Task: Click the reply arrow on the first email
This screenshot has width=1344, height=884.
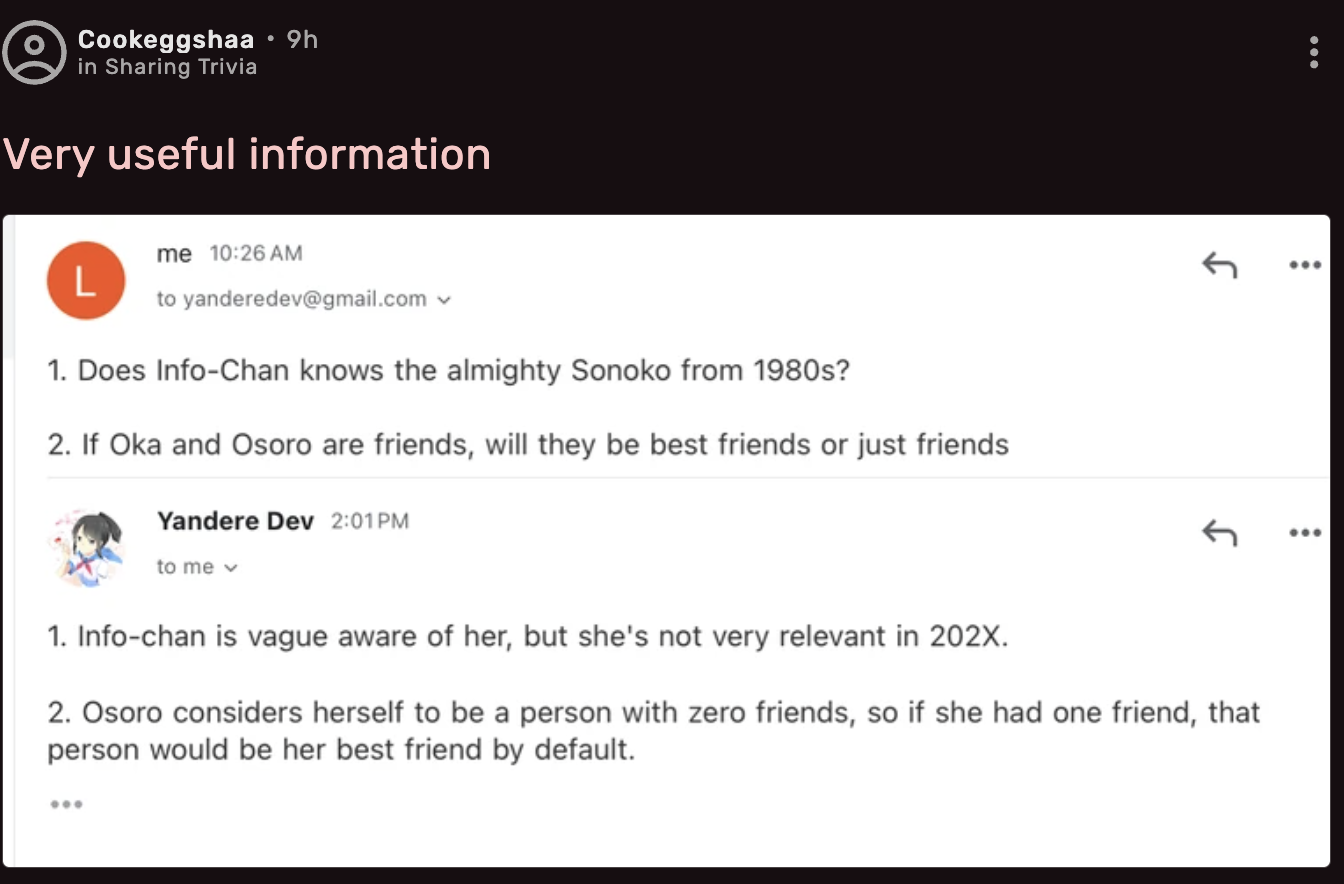Action: (1219, 265)
